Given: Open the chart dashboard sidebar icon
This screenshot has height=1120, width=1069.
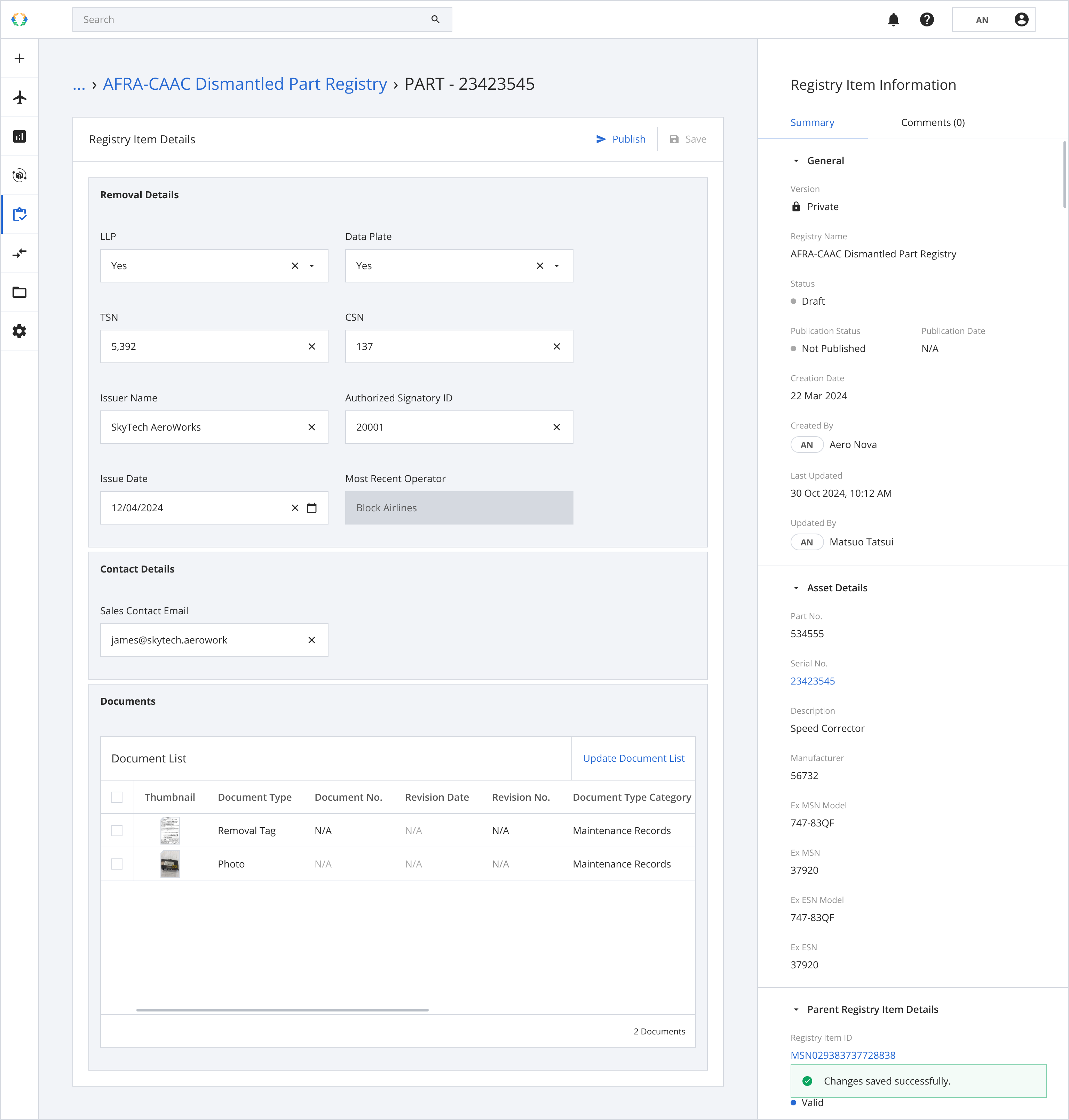Looking at the screenshot, I should point(19,136).
